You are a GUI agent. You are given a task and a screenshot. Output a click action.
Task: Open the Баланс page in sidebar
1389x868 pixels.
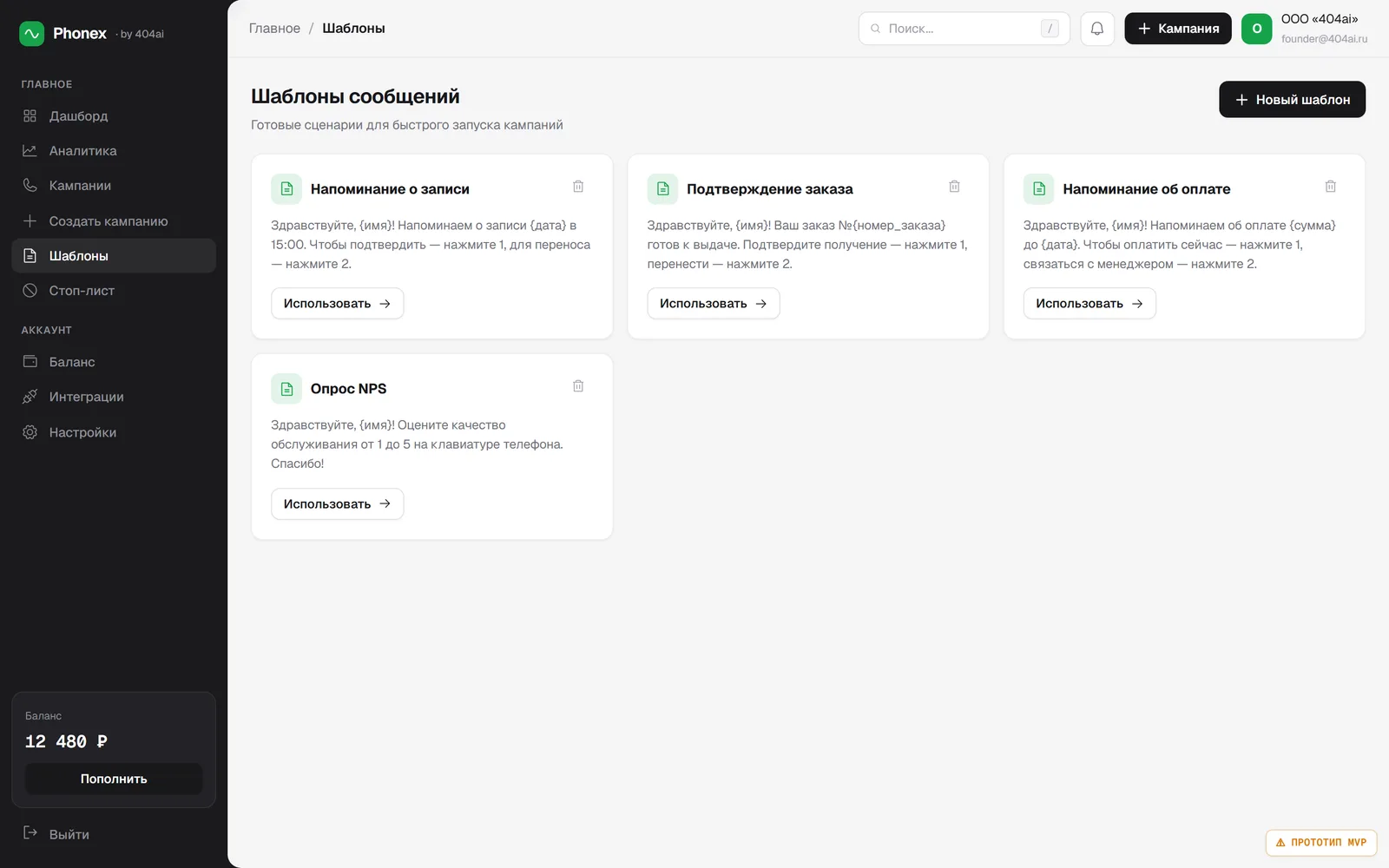pos(114,362)
